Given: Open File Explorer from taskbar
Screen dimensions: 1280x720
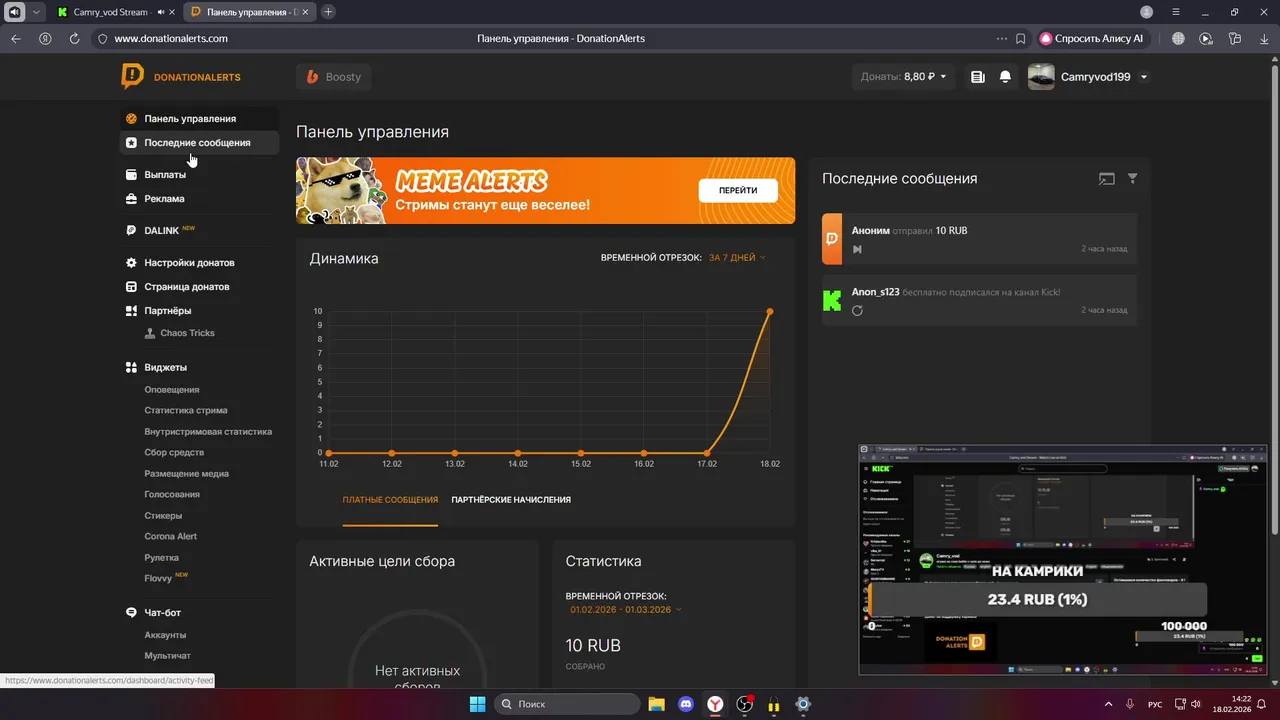Looking at the screenshot, I should (656, 704).
